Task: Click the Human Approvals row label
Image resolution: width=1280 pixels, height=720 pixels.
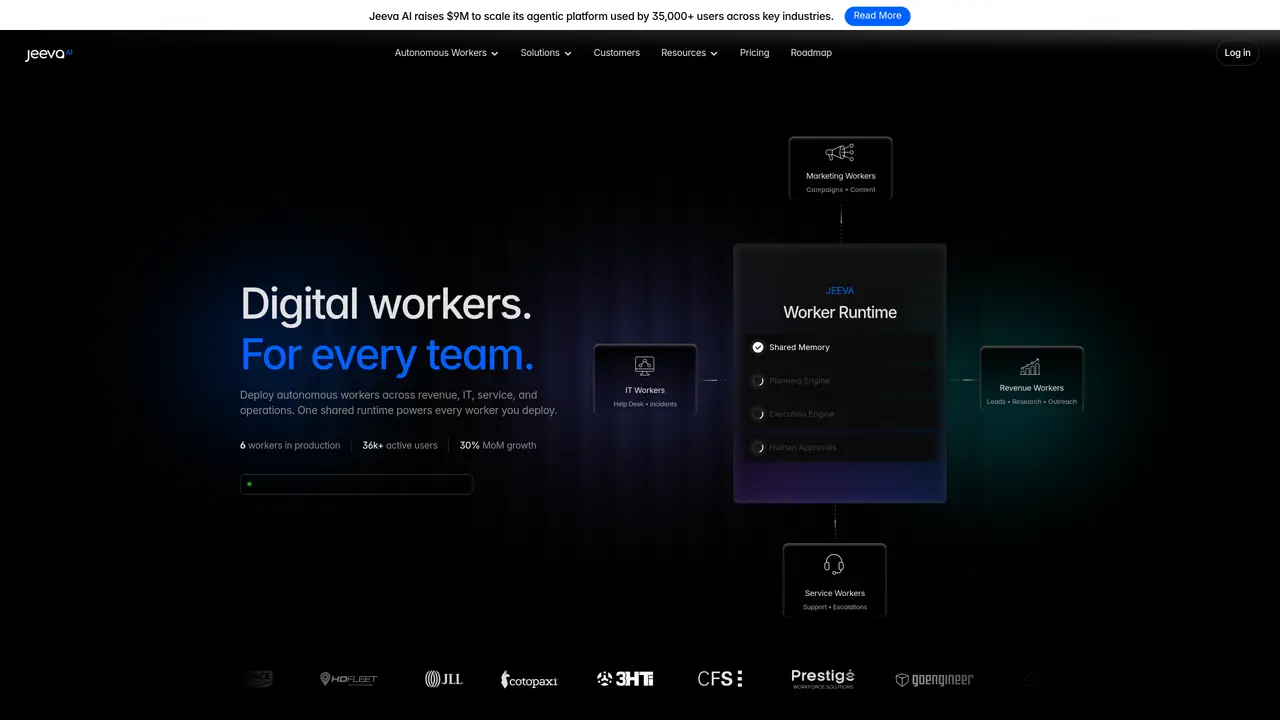Action: point(802,447)
